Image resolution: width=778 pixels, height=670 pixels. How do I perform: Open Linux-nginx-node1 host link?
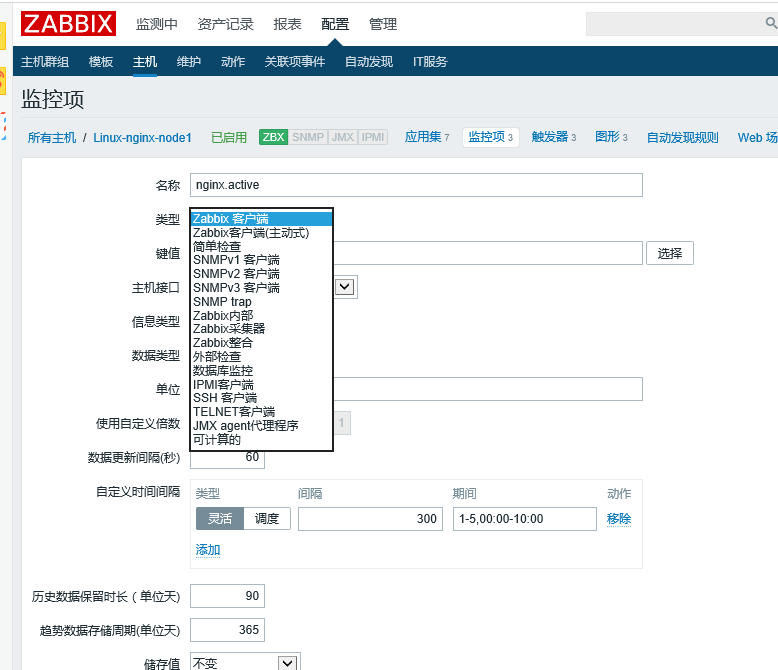click(x=142, y=137)
